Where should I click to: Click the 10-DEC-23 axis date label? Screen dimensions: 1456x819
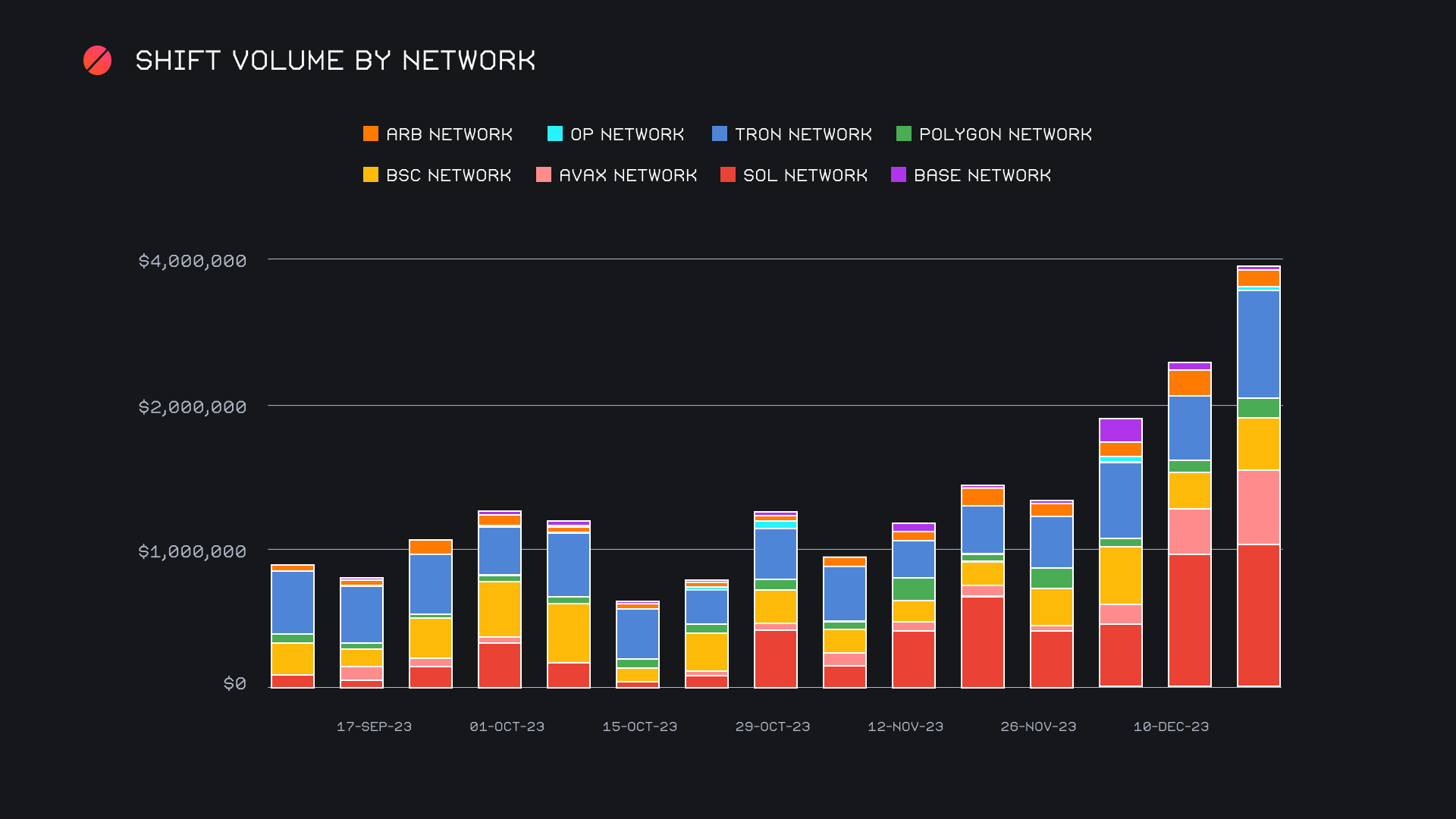point(1171,726)
